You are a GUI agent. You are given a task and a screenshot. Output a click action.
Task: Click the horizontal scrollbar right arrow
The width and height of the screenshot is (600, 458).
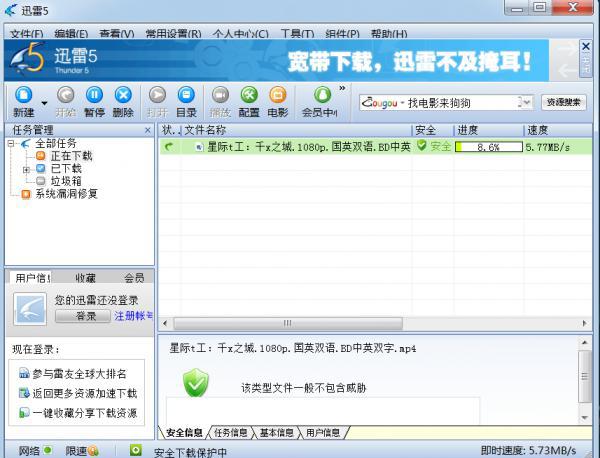coord(584,323)
